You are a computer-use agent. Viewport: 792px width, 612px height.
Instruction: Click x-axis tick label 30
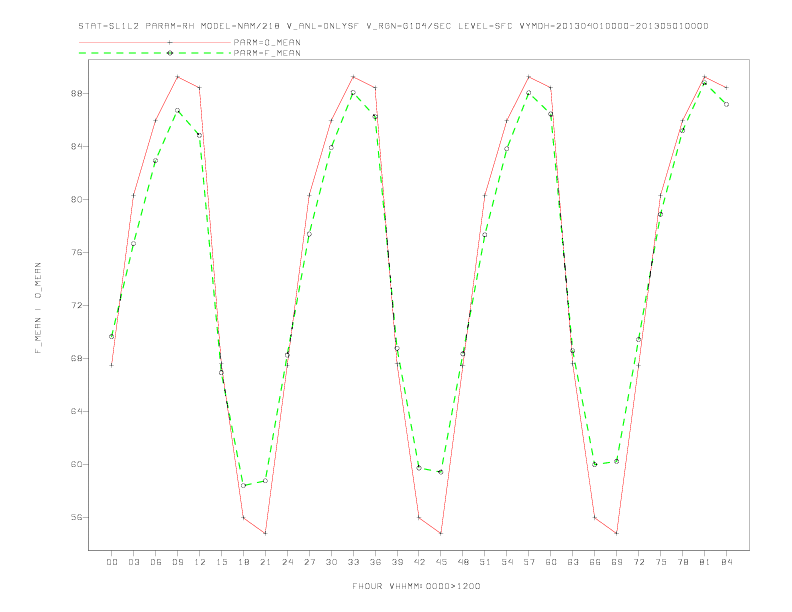[x=331, y=562]
